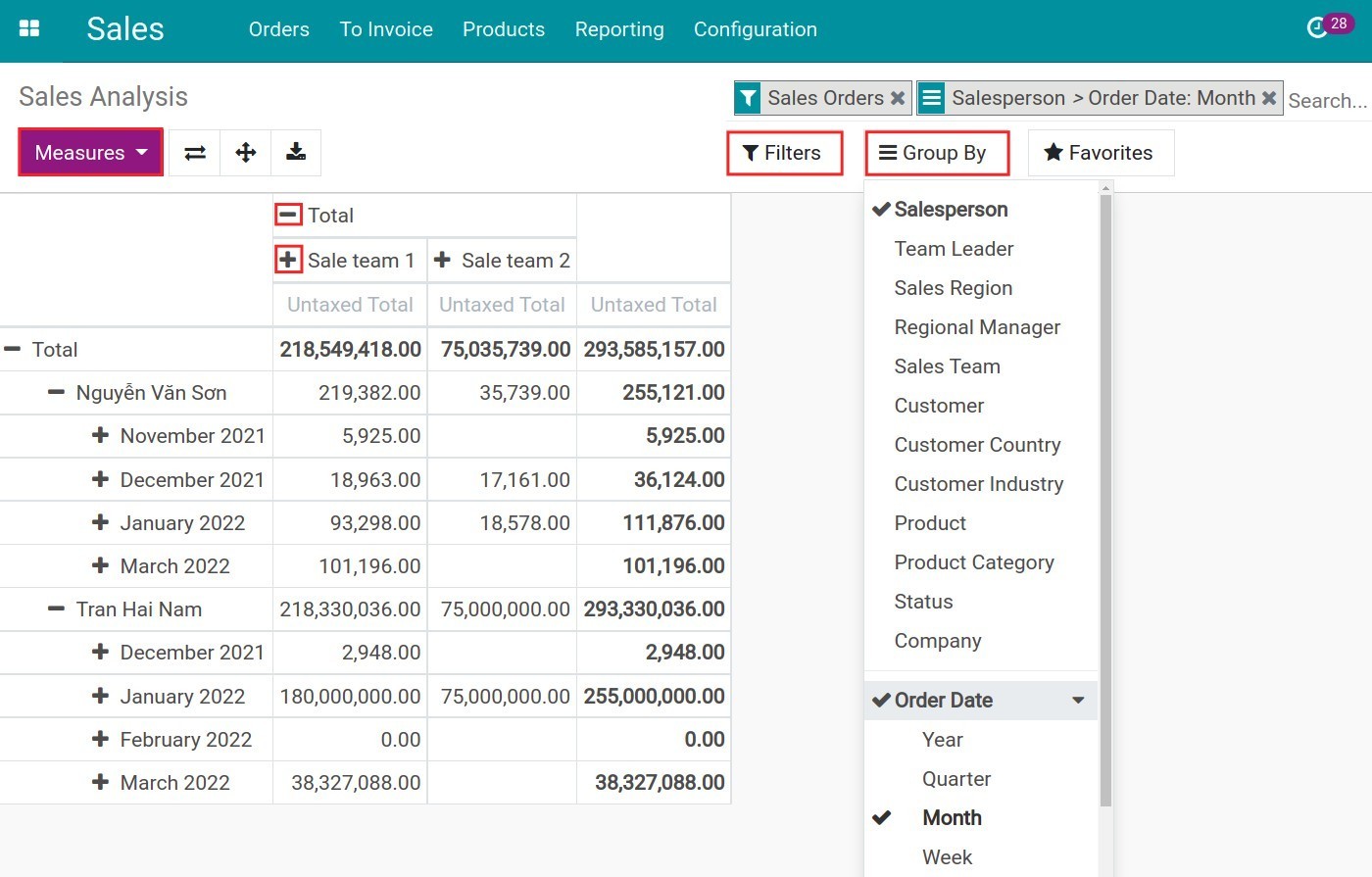Group by Regional Manager

[981, 327]
